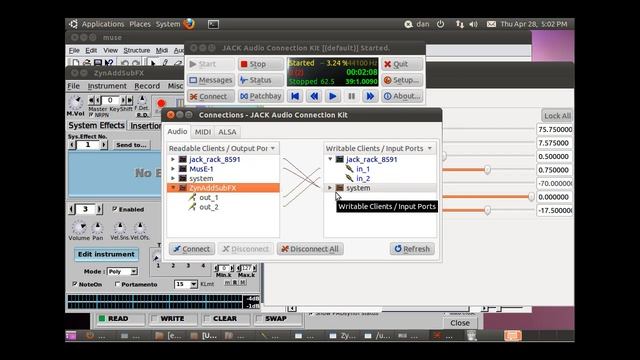Switch to the MIDI connections tab
640x360 pixels.
point(203,132)
